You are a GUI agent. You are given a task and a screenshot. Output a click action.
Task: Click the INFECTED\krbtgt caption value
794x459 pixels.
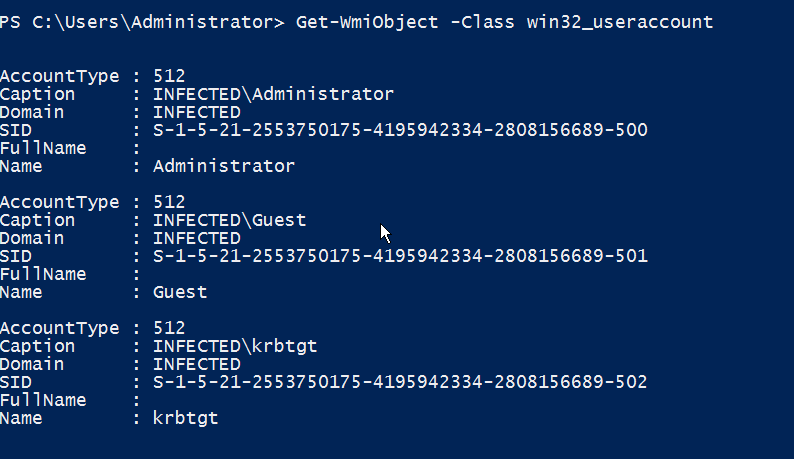235,347
